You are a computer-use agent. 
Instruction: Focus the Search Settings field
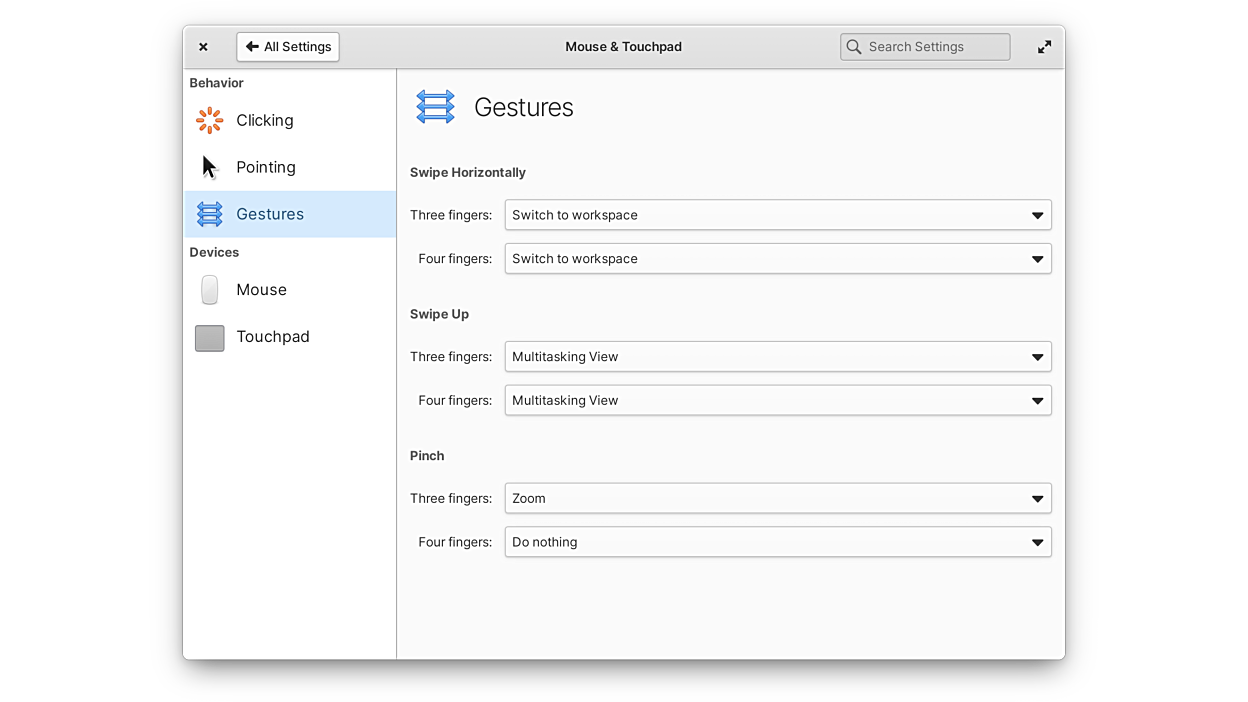tap(935, 47)
